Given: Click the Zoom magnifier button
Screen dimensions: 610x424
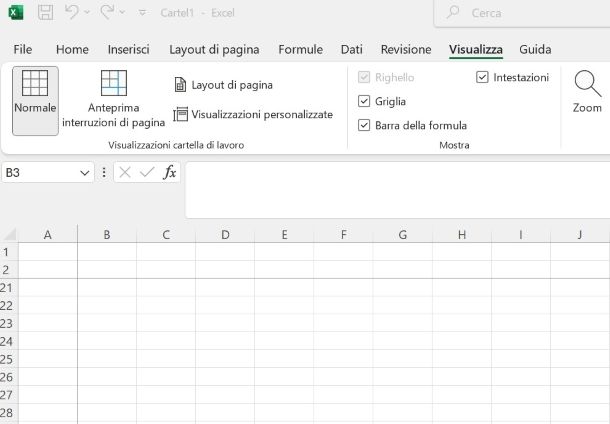Looking at the screenshot, I should pyautogui.click(x=587, y=92).
